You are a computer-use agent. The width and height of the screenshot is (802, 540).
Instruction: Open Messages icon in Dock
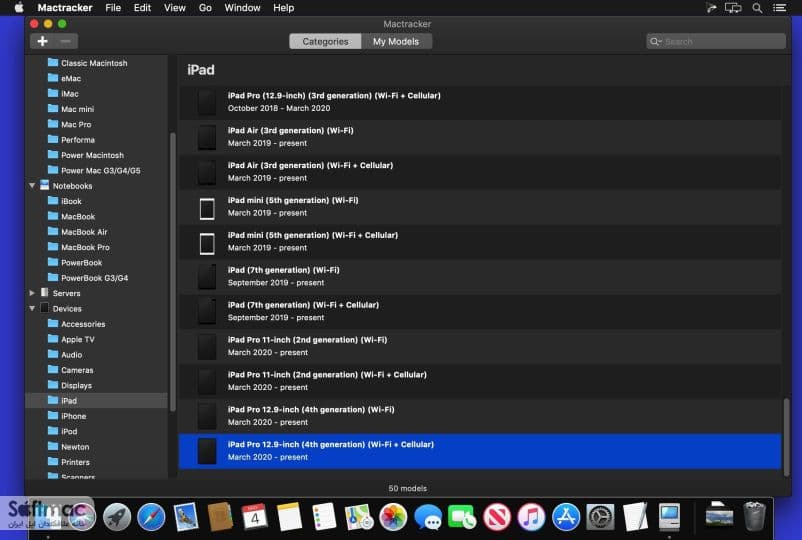click(428, 516)
